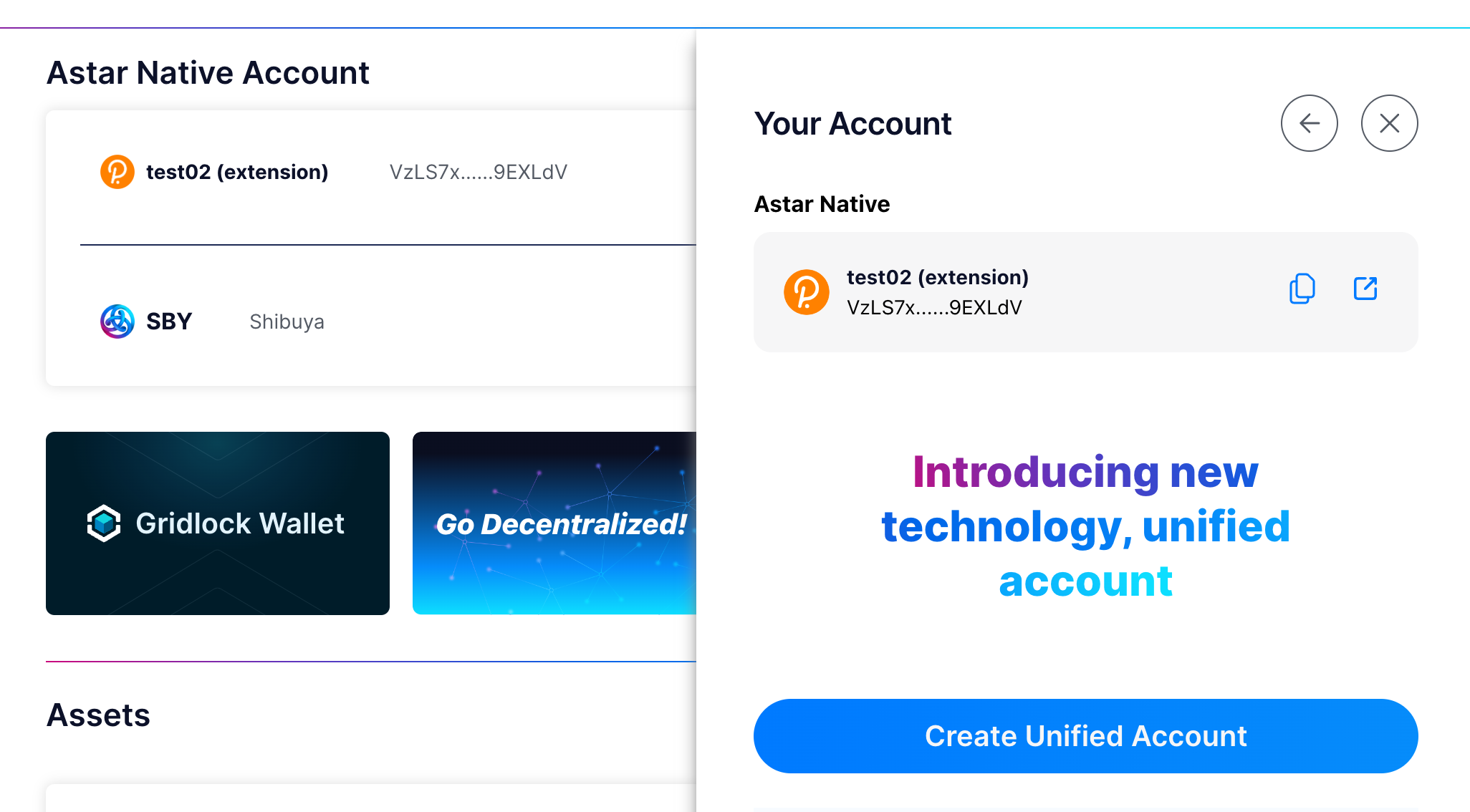Copy the test02 wallet address
The width and height of the screenshot is (1470, 812).
1302,289
